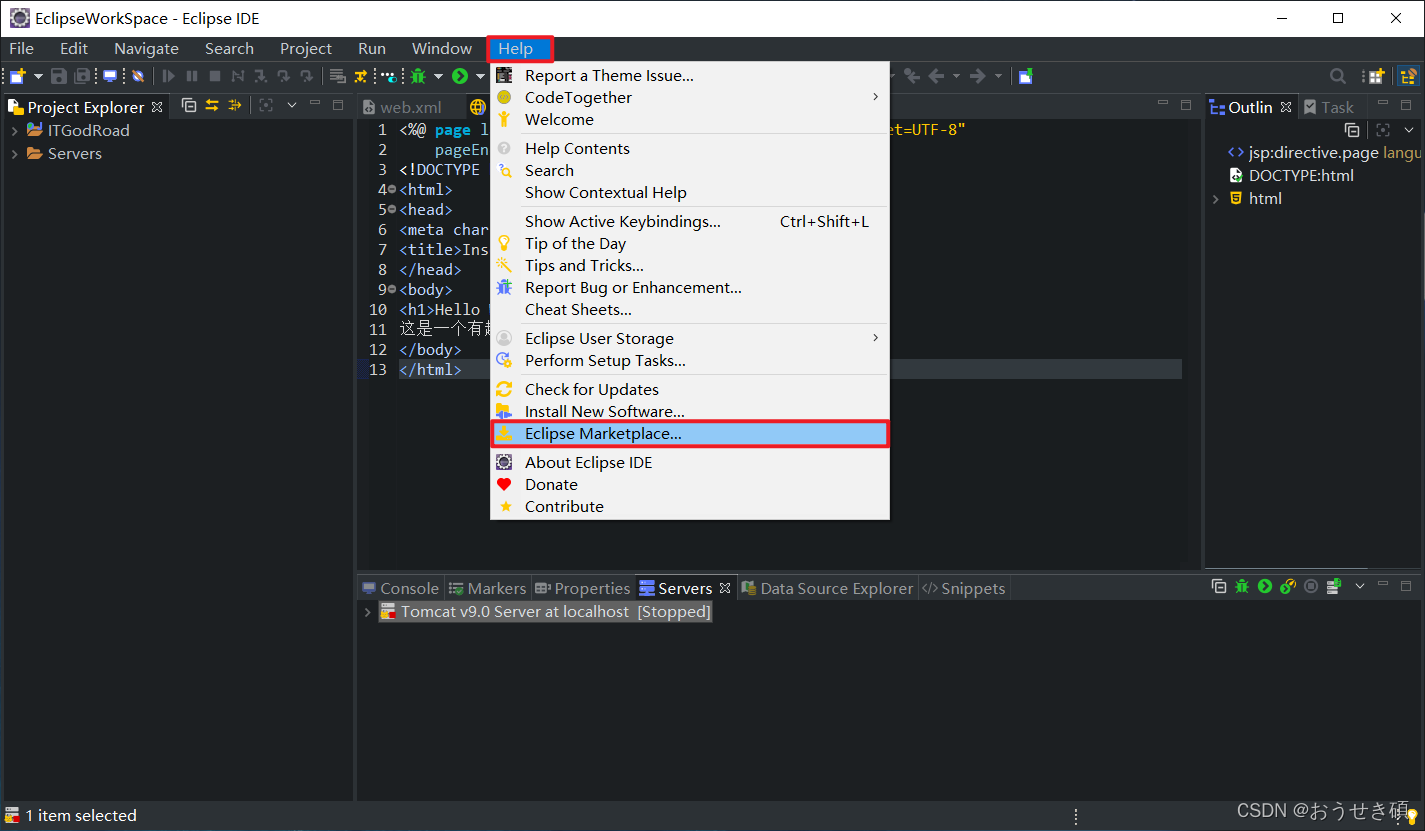This screenshot has height=831, width=1425.
Task: Expand Tomcat v9.0 Server node
Action: [367, 613]
